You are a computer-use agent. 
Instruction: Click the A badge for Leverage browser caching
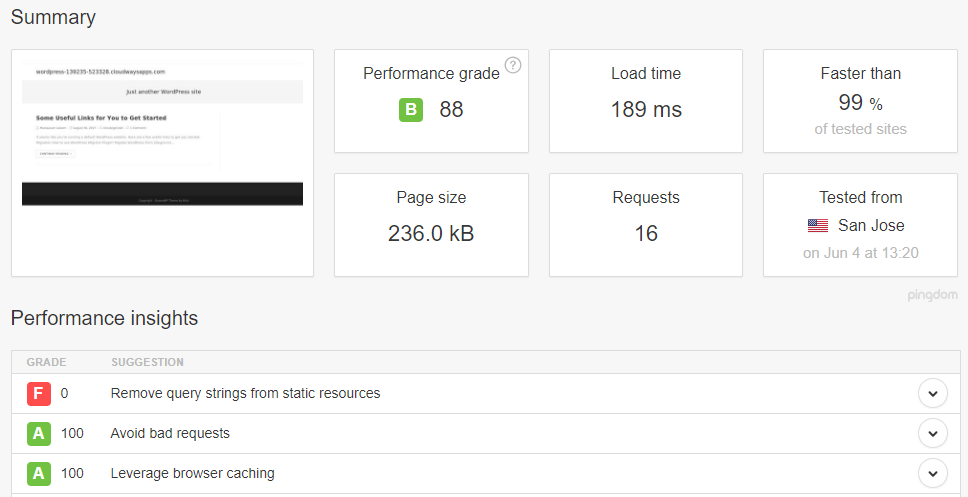pos(38,474)
